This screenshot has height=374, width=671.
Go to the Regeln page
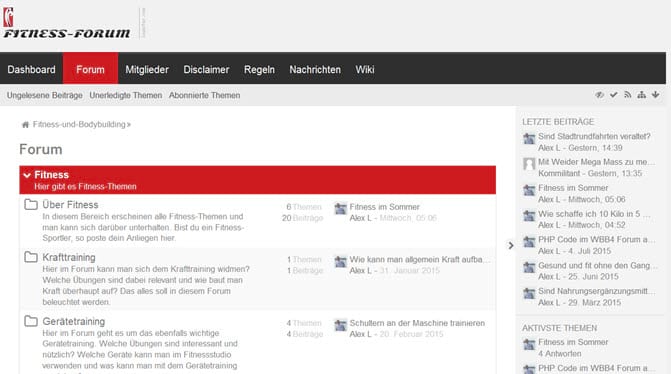point(259,69)
